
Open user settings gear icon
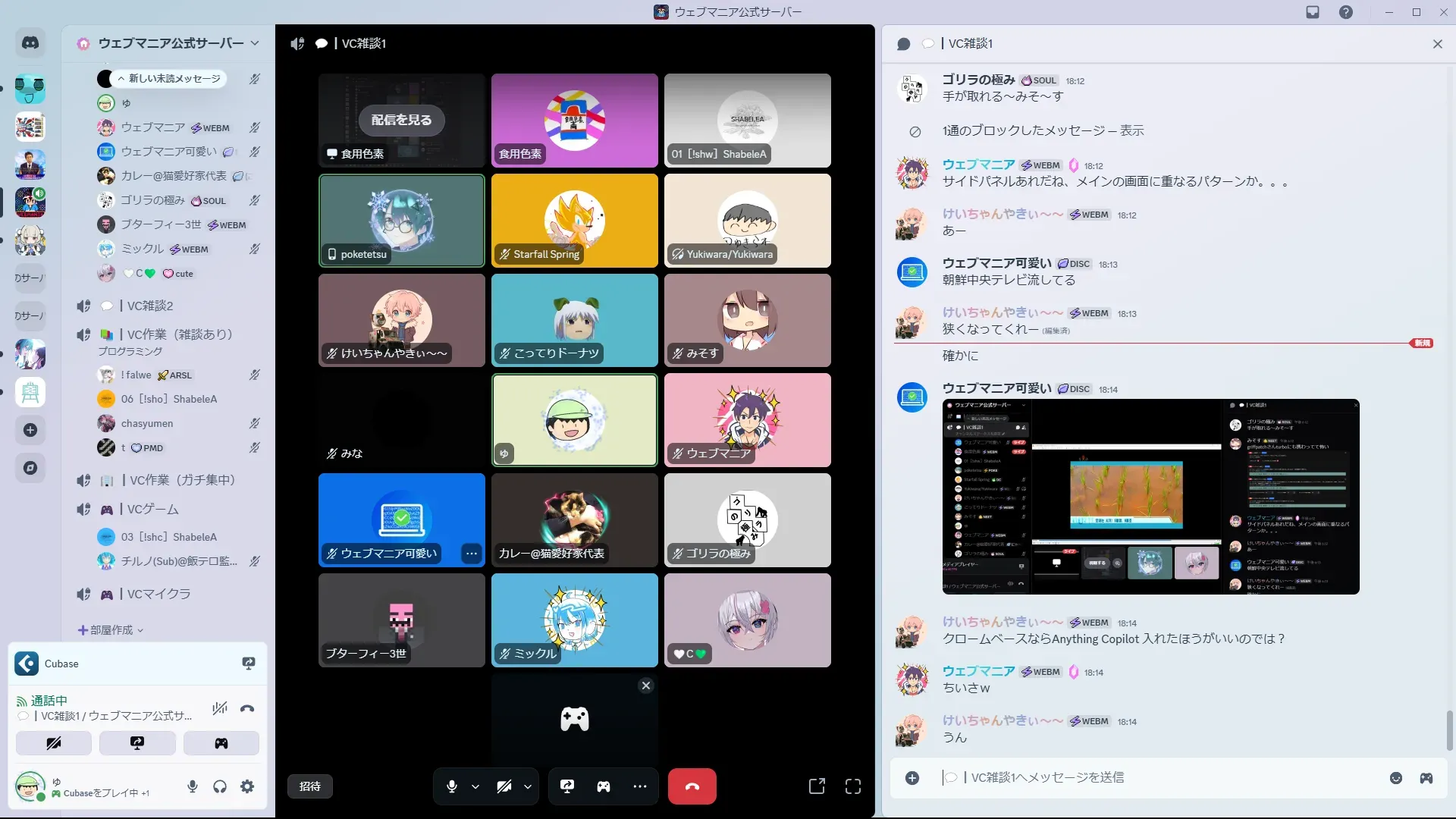(x=247, y=786)
